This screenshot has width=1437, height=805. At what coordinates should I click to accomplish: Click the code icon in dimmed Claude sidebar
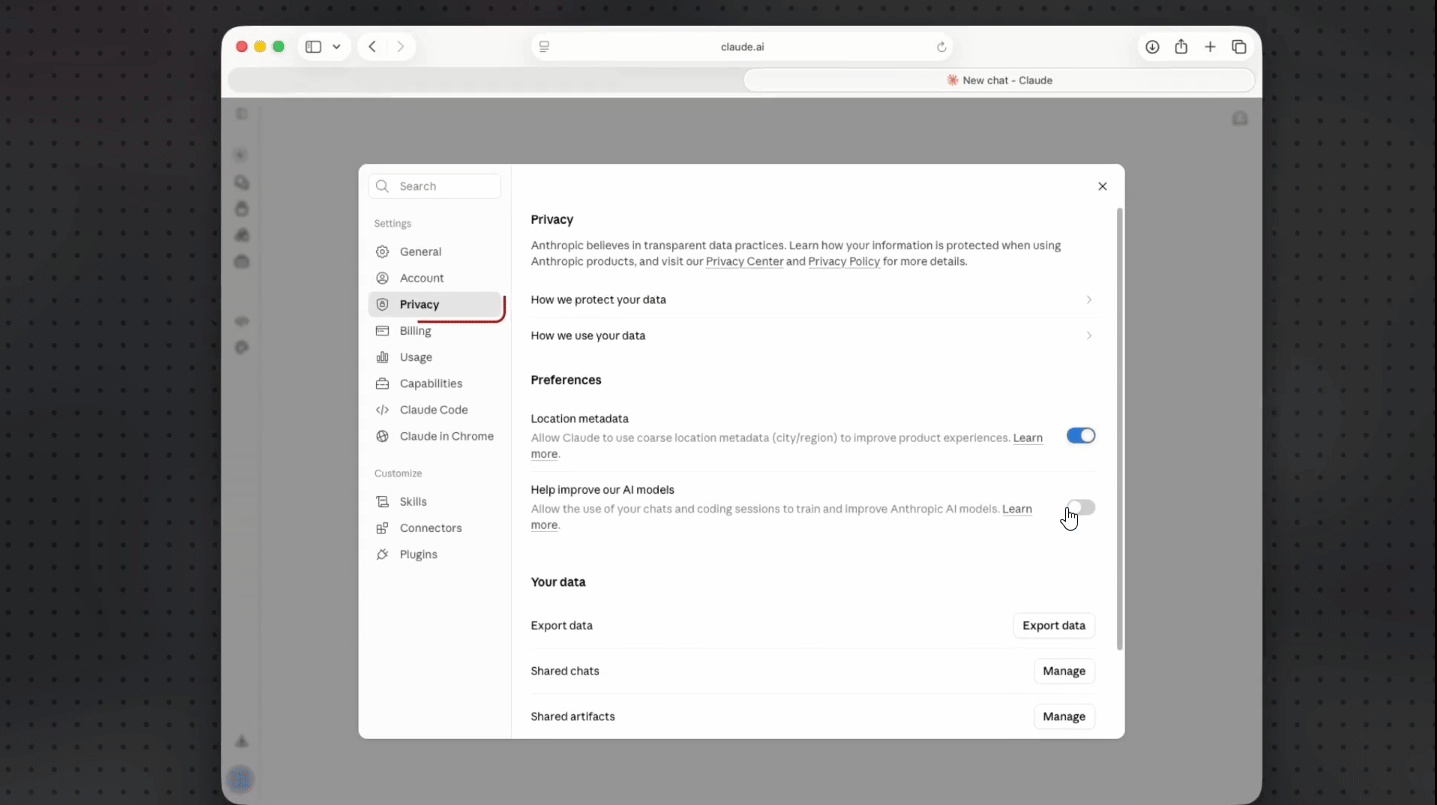point(241,321)
